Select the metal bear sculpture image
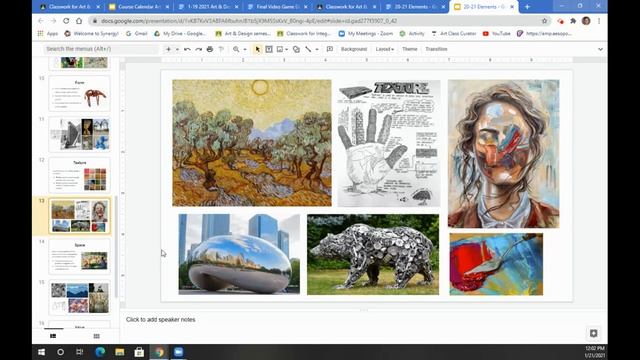This screenshot has width=640, height=360. (x=373, y=254)
